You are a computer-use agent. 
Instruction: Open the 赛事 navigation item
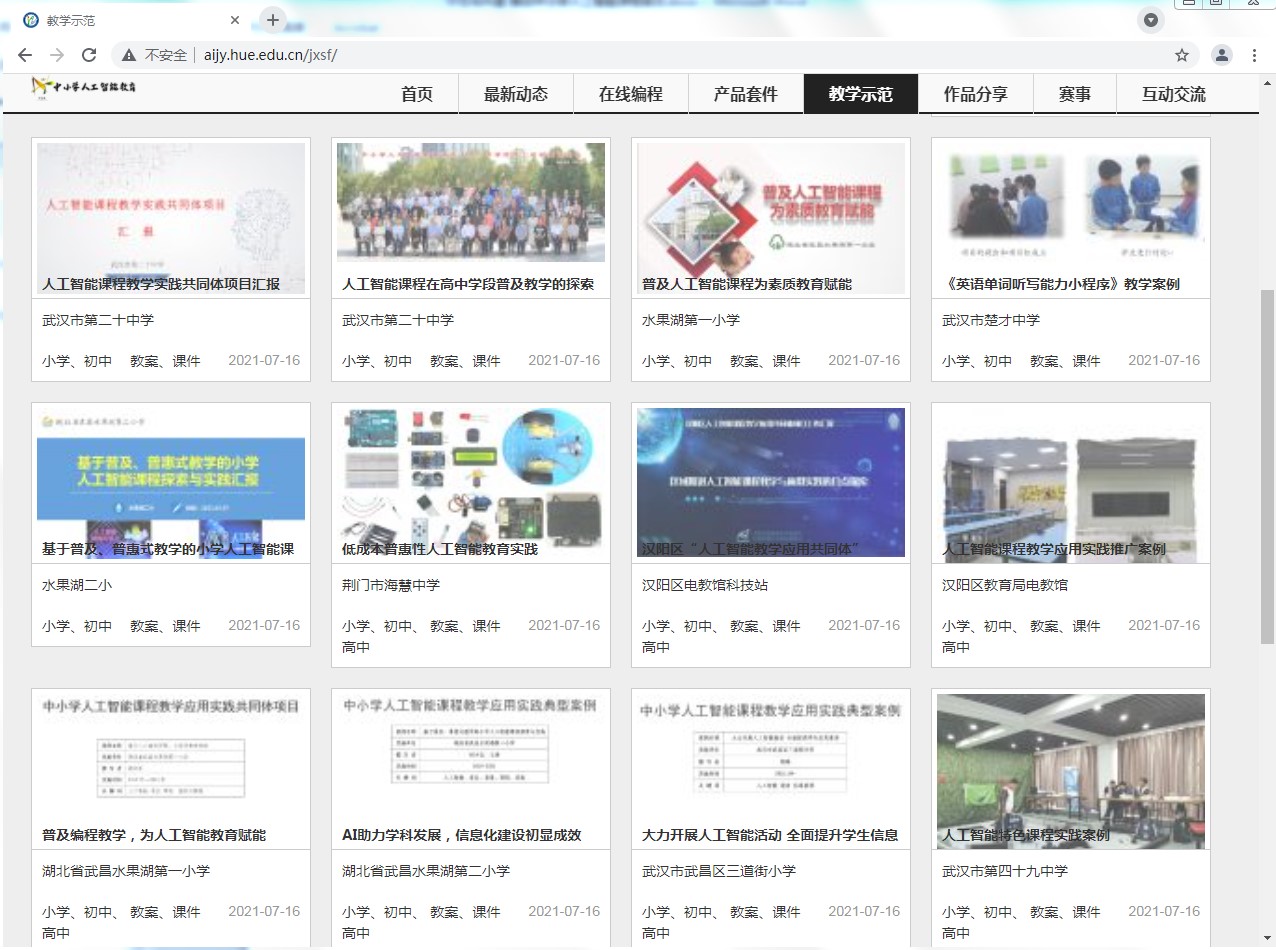(1074, 94)
